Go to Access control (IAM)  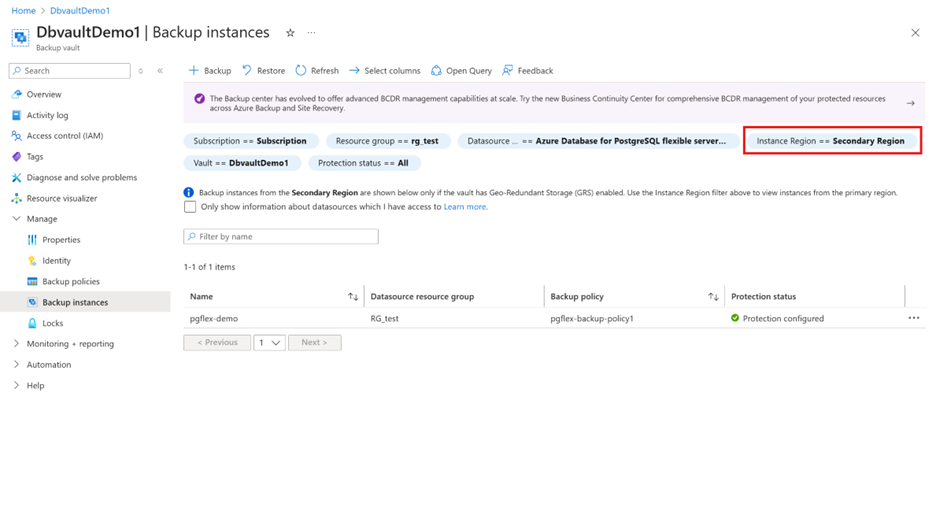[64, 136]
